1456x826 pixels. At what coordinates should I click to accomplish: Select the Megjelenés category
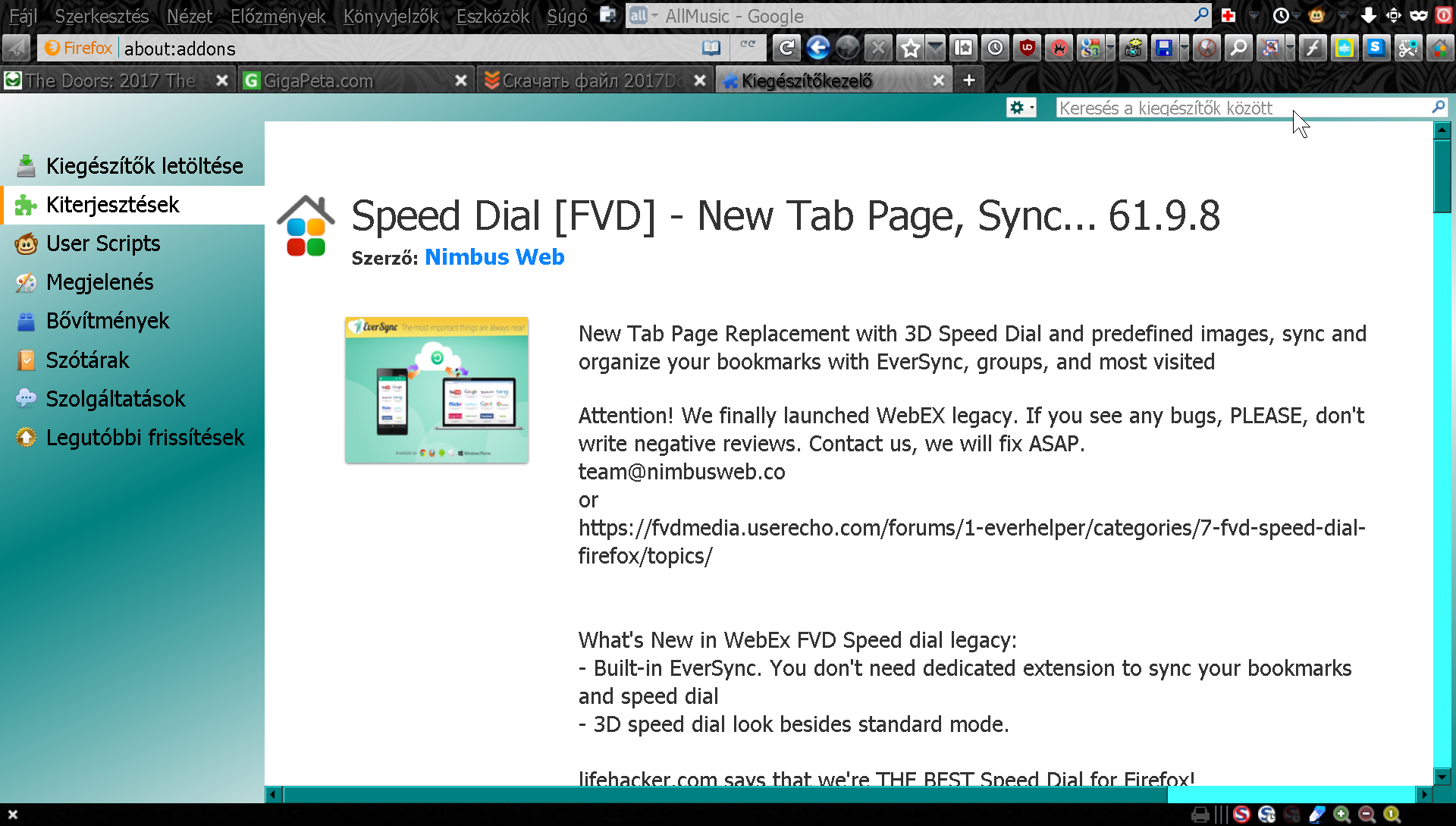tap(133, 282)
